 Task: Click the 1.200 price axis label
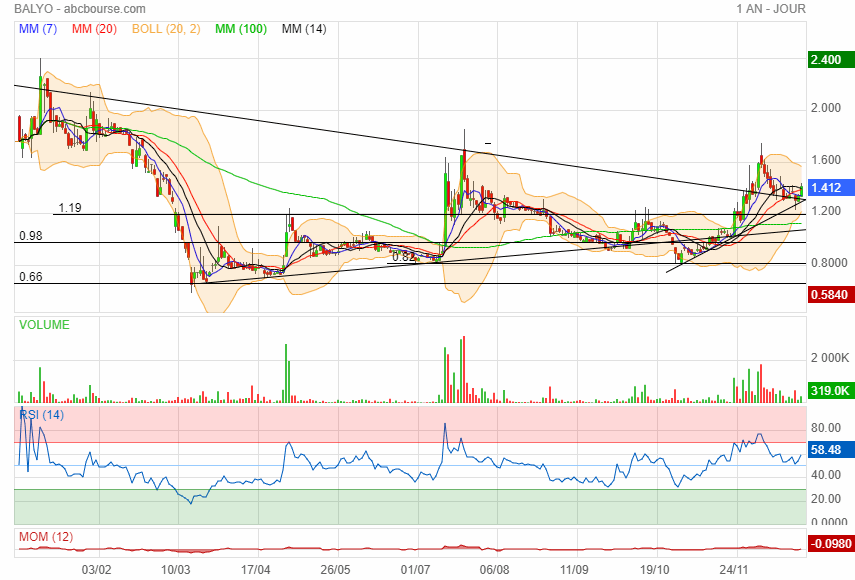[826, 211]
